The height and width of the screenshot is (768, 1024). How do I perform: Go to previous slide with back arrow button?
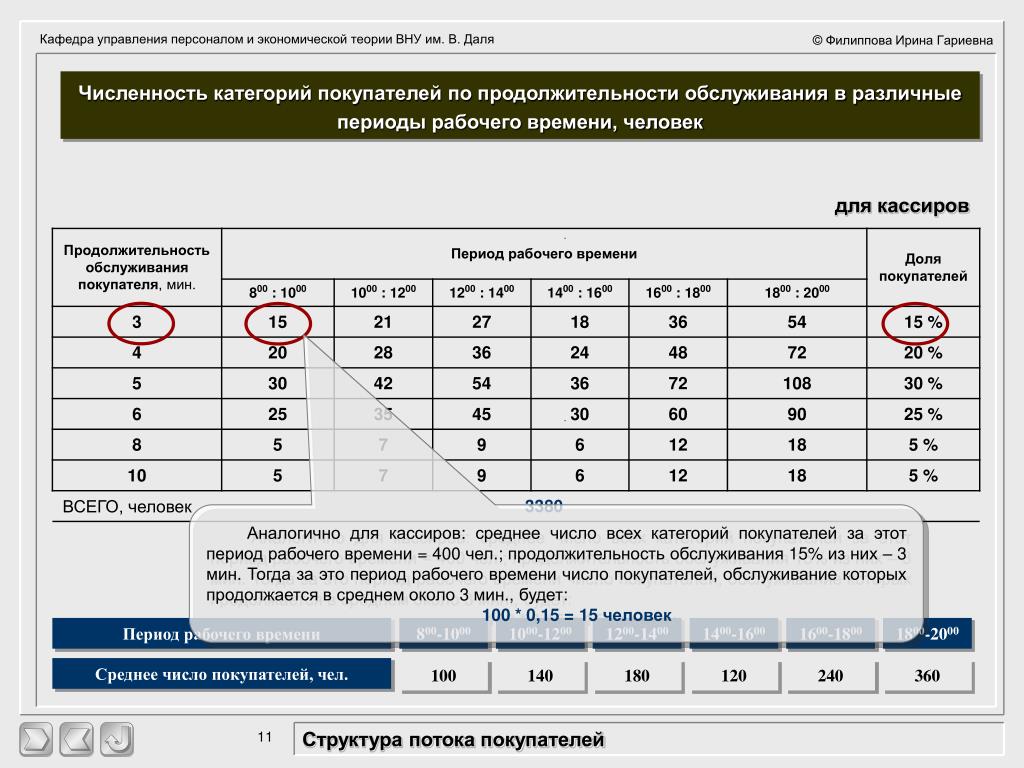coord(76,739)
